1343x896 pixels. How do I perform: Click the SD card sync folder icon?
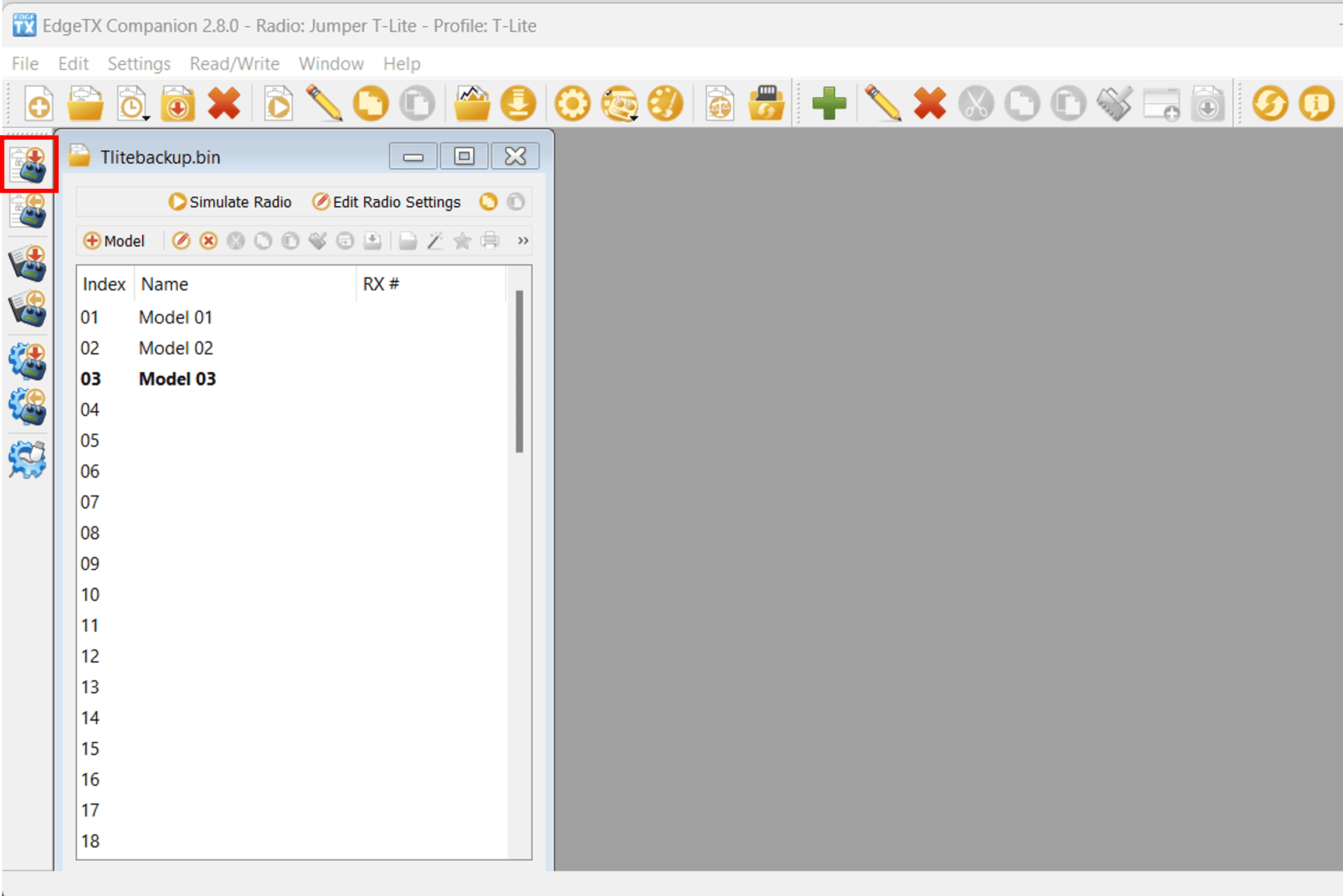click(767, 104)
